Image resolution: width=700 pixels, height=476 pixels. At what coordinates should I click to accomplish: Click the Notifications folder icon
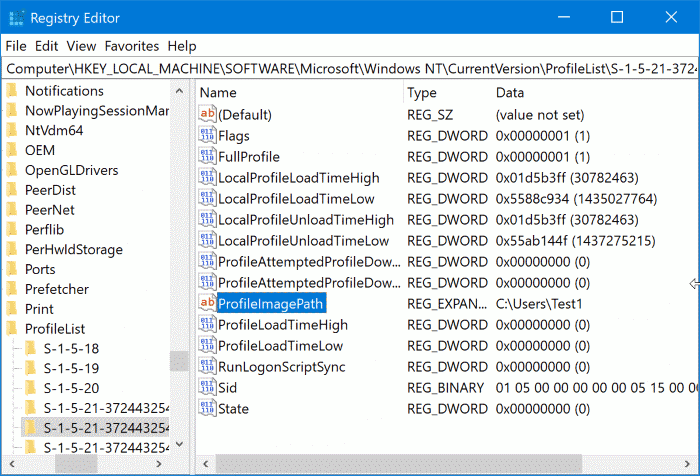pyautogui.click(x=12, y=91)
